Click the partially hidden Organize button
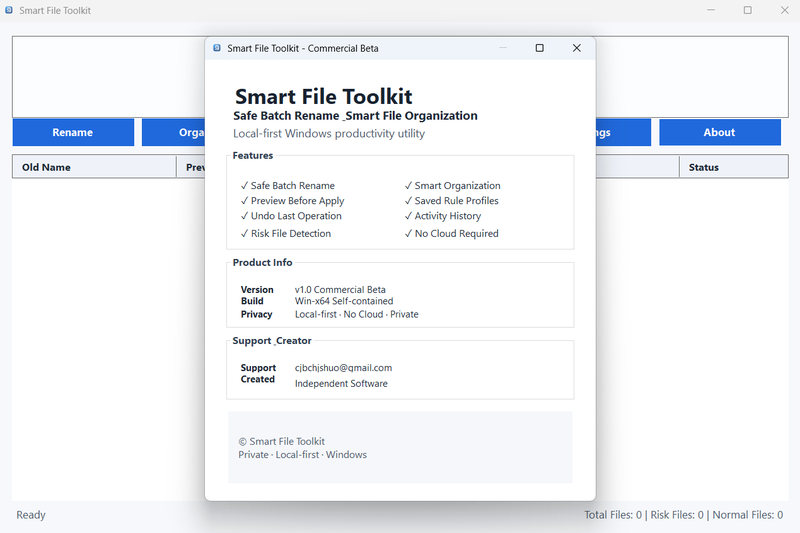 [173, 133]
